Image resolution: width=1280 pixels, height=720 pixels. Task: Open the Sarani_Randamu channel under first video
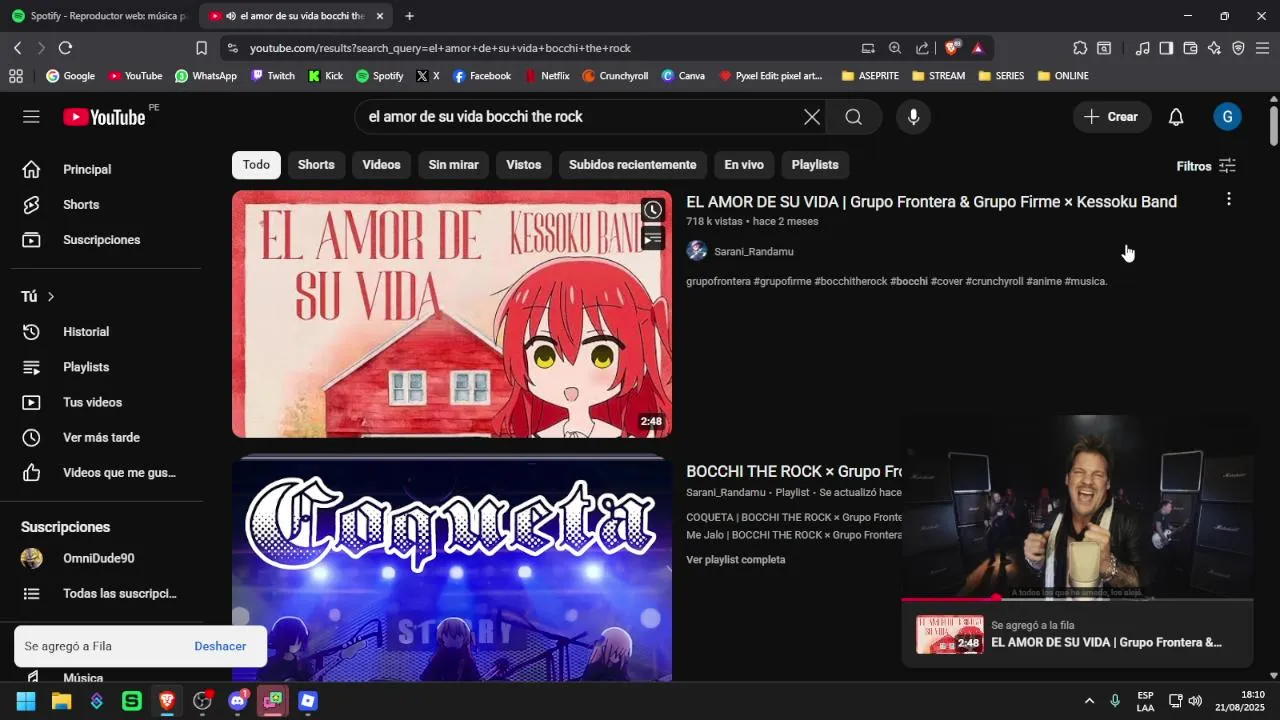point(754,252)
